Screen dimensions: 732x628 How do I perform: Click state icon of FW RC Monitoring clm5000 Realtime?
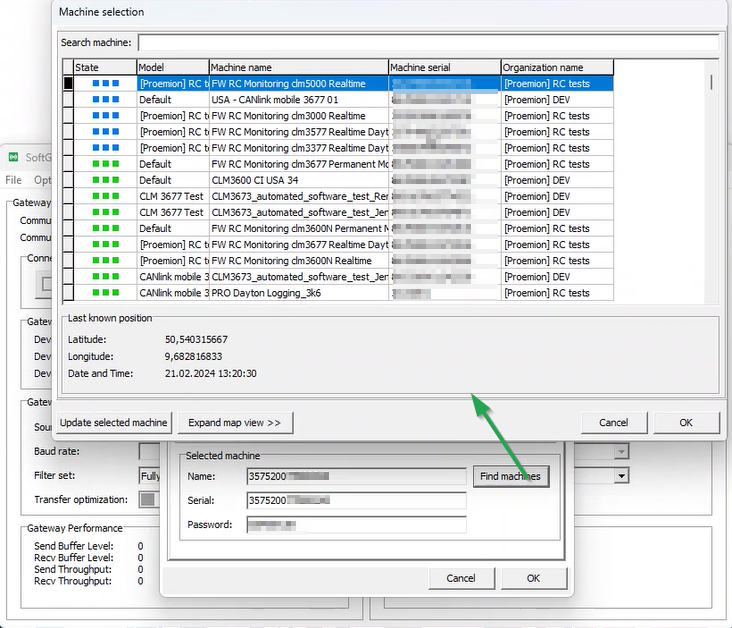point(106,84)
